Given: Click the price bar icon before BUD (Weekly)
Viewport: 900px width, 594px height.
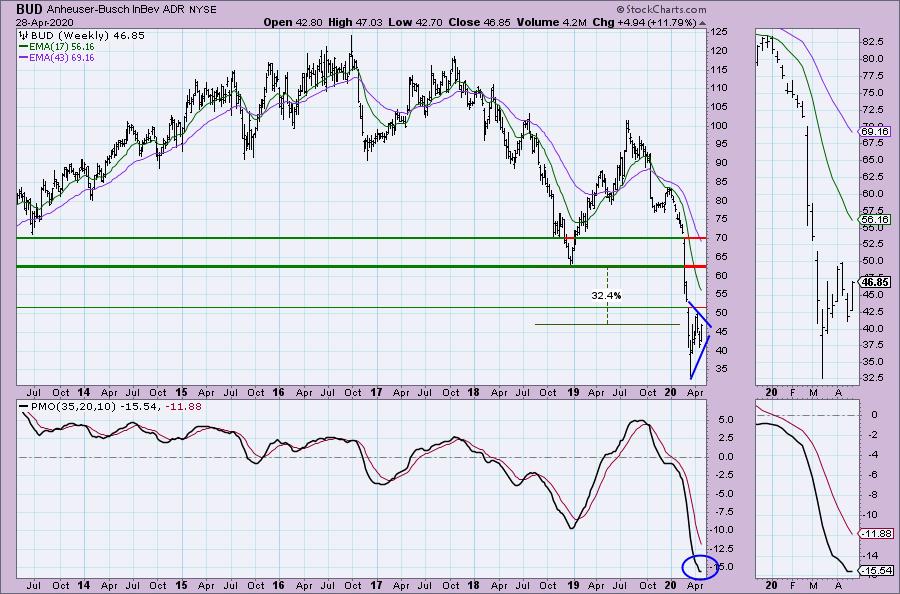Looking at the screenshot, I should [x=24, y=36].
